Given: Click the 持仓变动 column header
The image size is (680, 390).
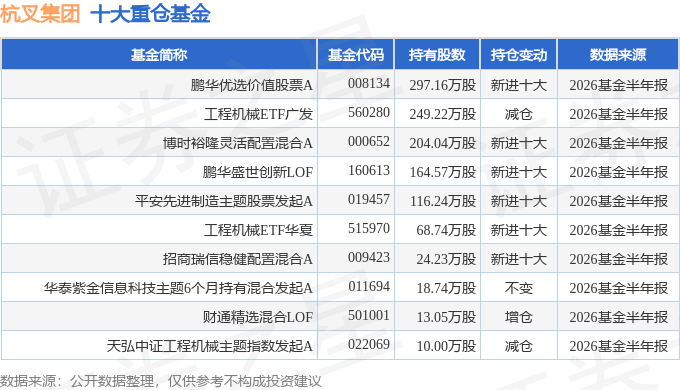Looking at the screenshot, I should (x=519, y=55).
